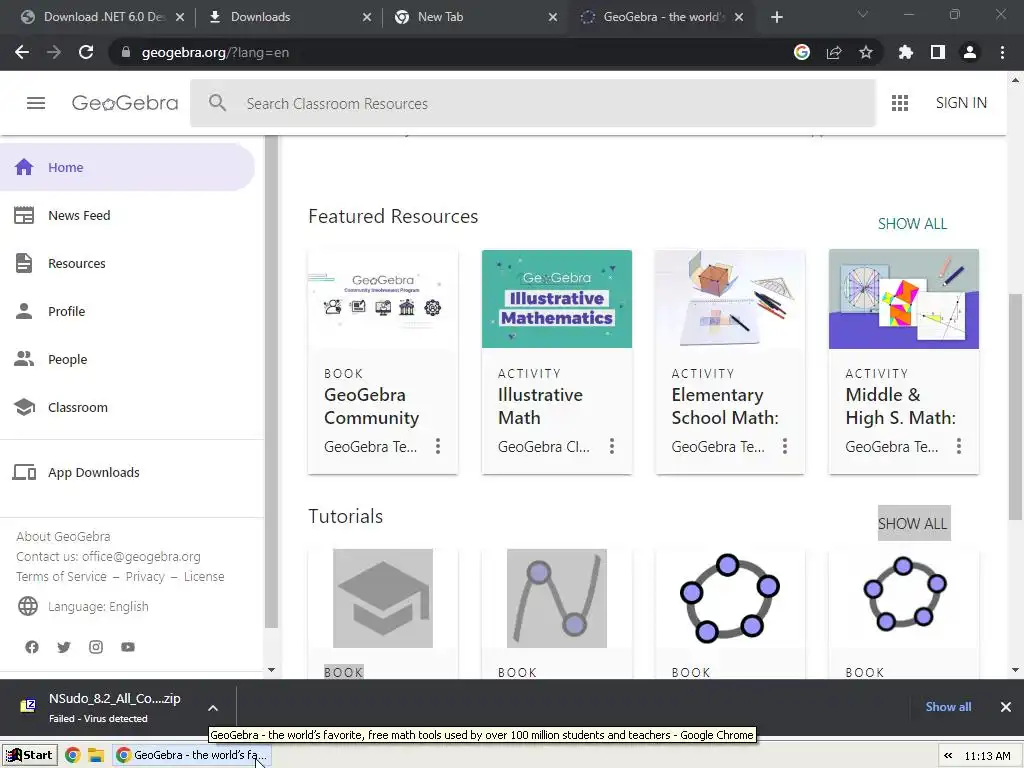The width and height of the screenshot is (1024, 768).
Task: Toggle the Chrome side panel icon
Action: pos(938,52)
